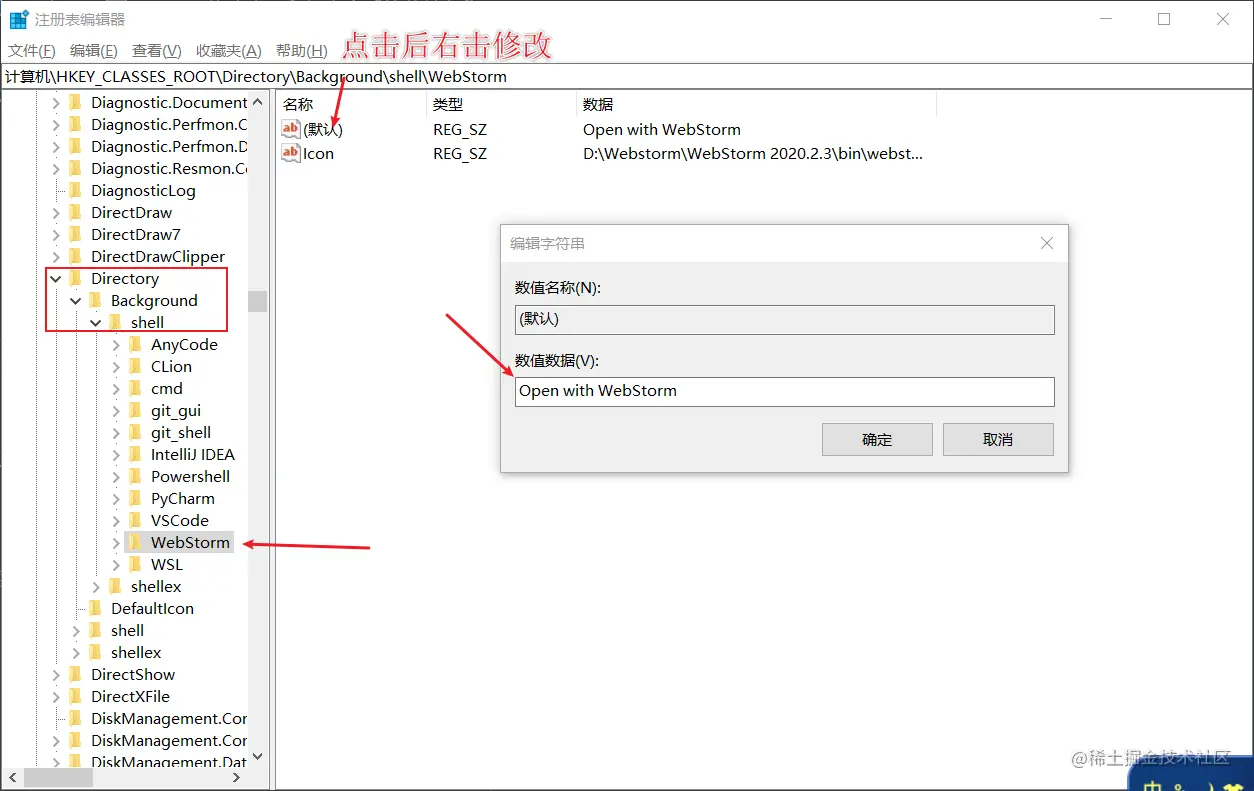
Task: Click the Registry Editor icon in title bar
Action: pos(19,19)
